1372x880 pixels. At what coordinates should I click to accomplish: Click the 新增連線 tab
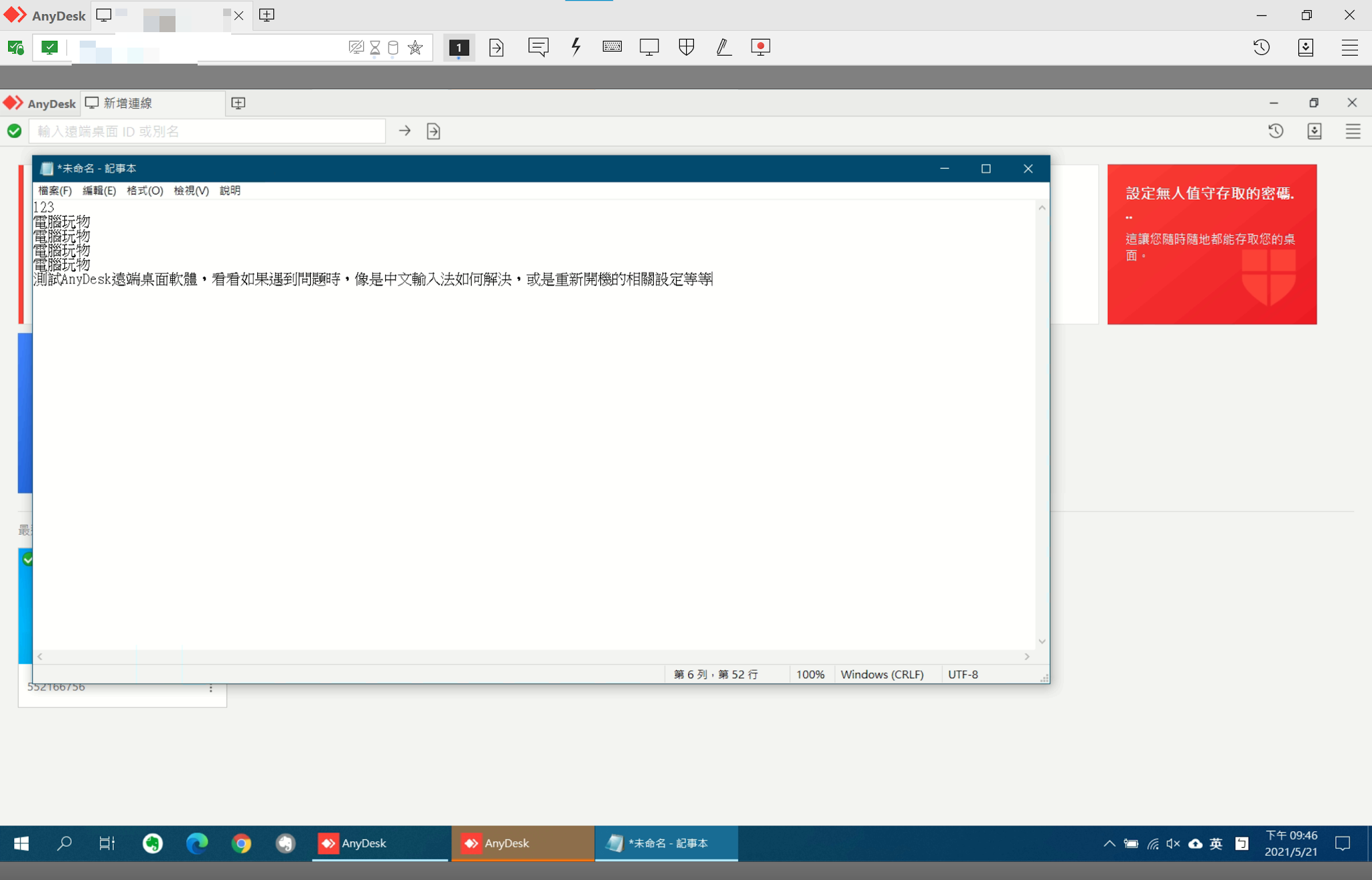[127, 103]
